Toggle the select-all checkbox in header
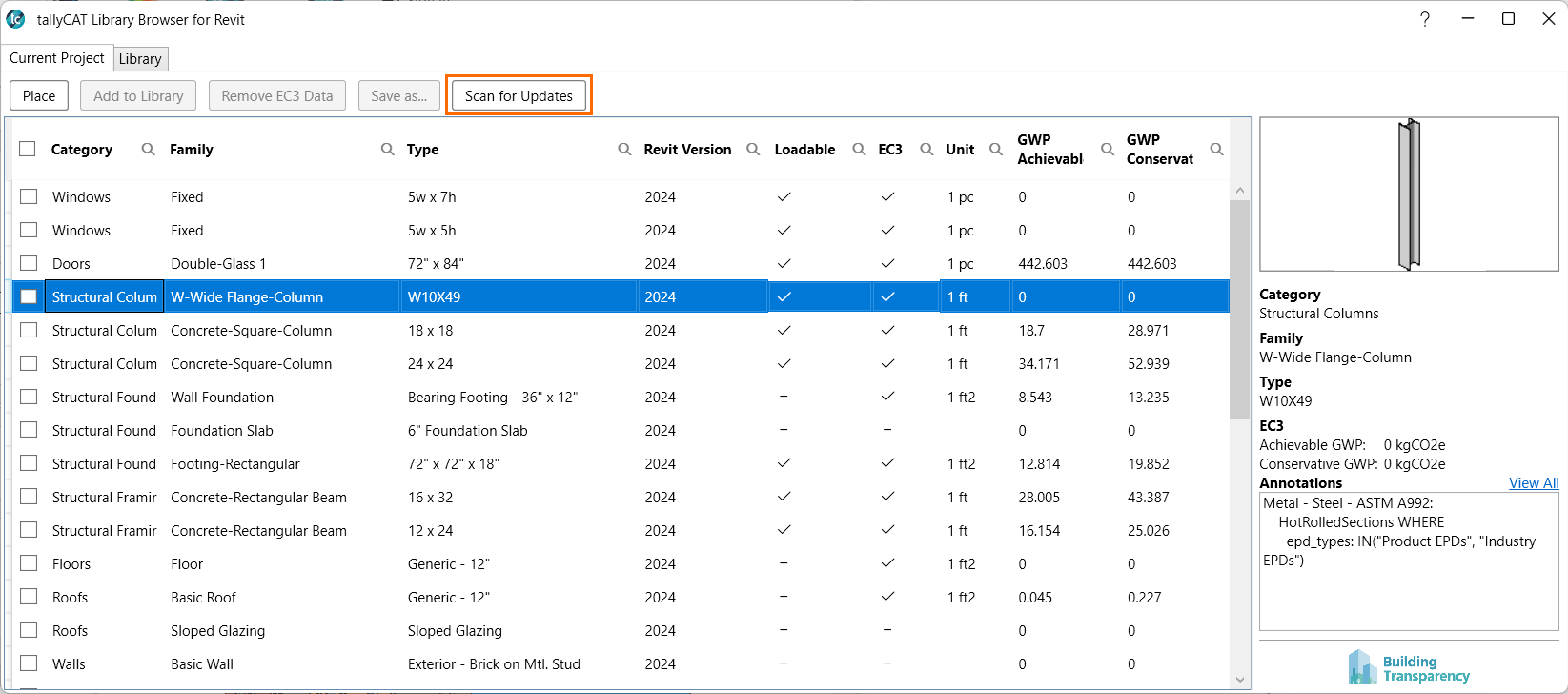This screenshot has width=1568, height=694. 28,149
